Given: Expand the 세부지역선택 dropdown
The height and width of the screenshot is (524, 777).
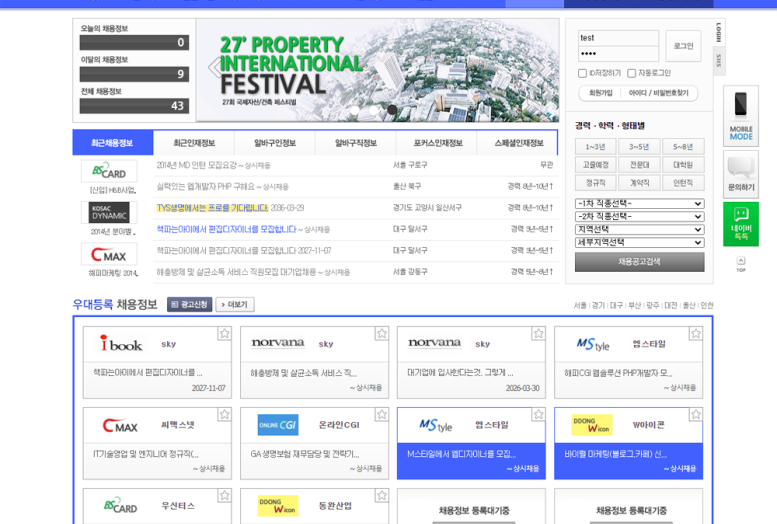Looking at the screenshot, I should click(x=639, y=242).
